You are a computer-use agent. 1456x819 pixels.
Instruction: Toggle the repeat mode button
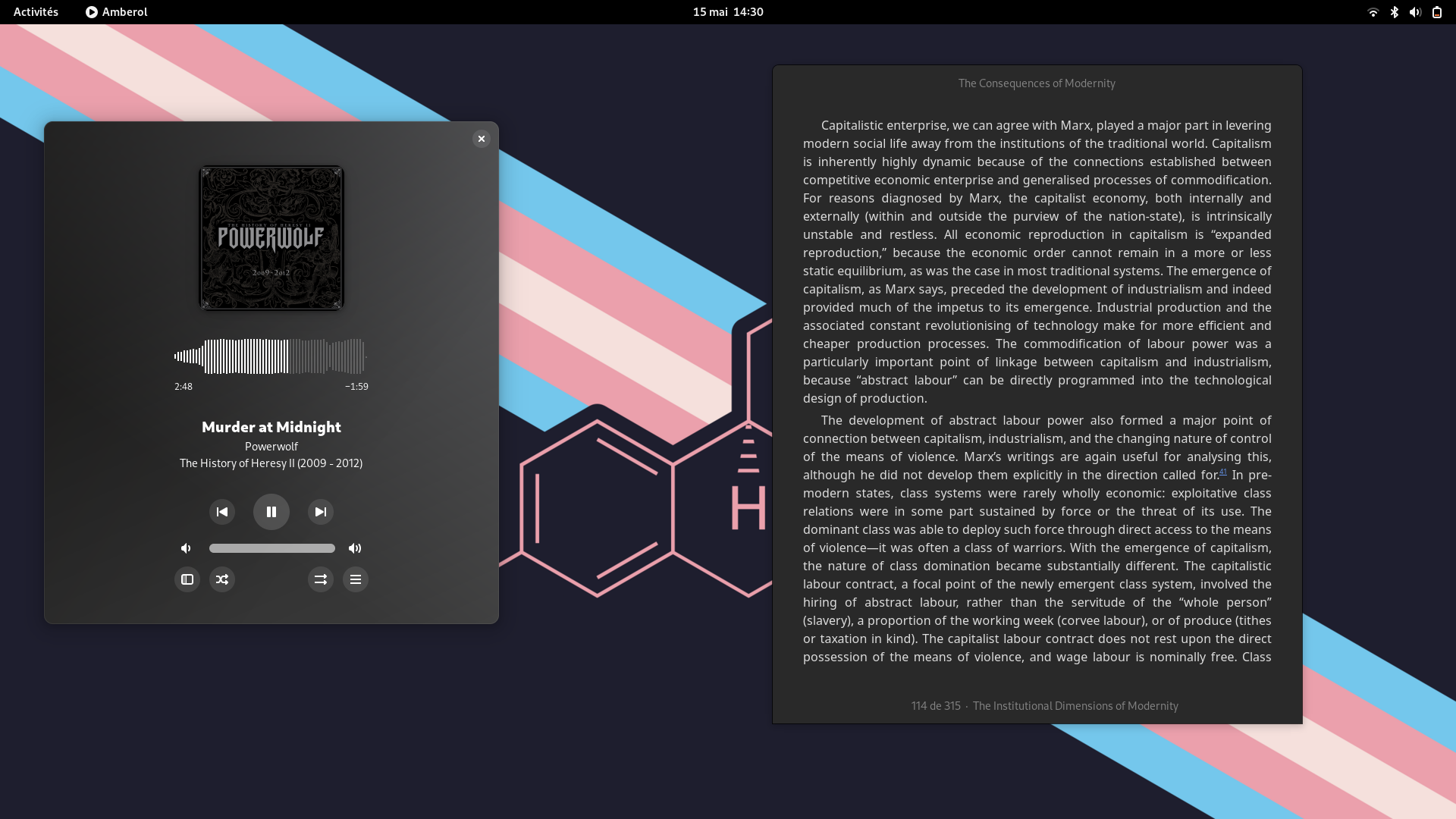pyautogui.click(x=321, y=579)
